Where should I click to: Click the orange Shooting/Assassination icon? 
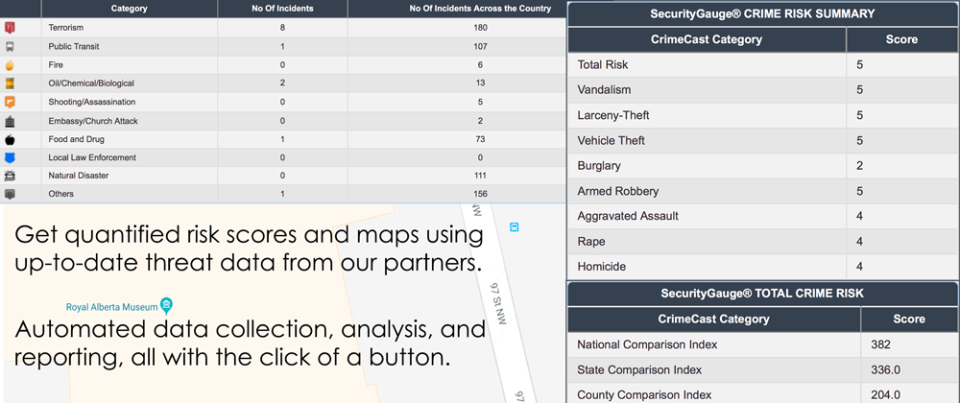pyautogui.click(x=10, y=102)
